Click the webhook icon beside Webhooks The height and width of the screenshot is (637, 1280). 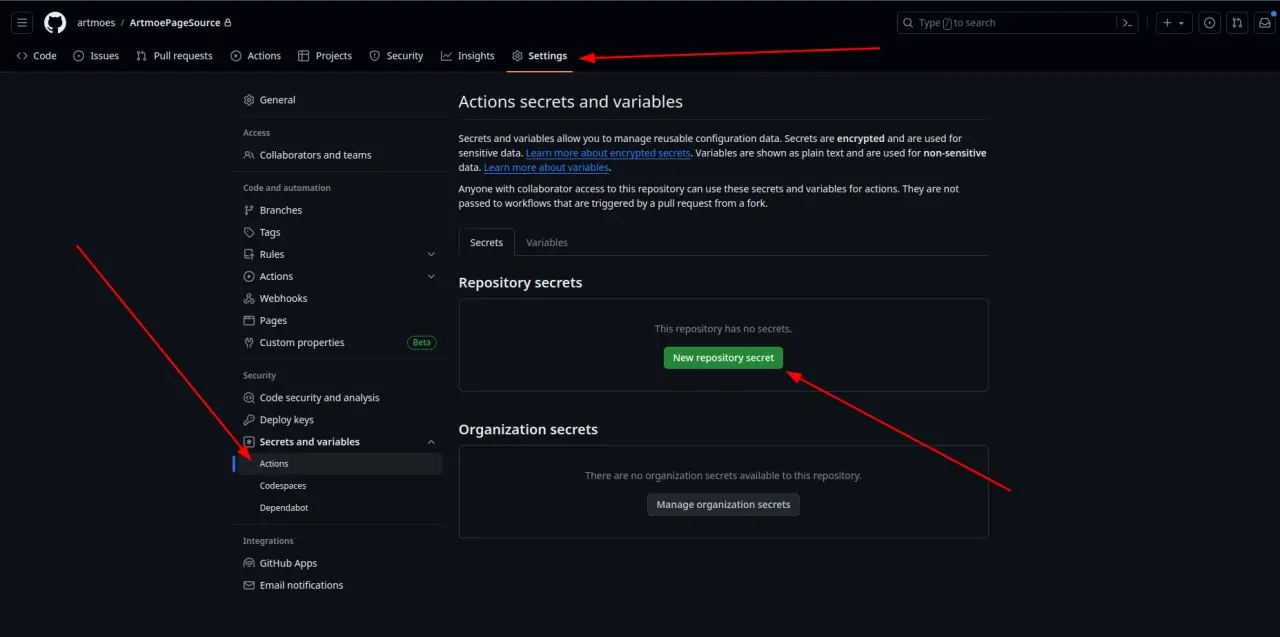click(x=249, y=298)
